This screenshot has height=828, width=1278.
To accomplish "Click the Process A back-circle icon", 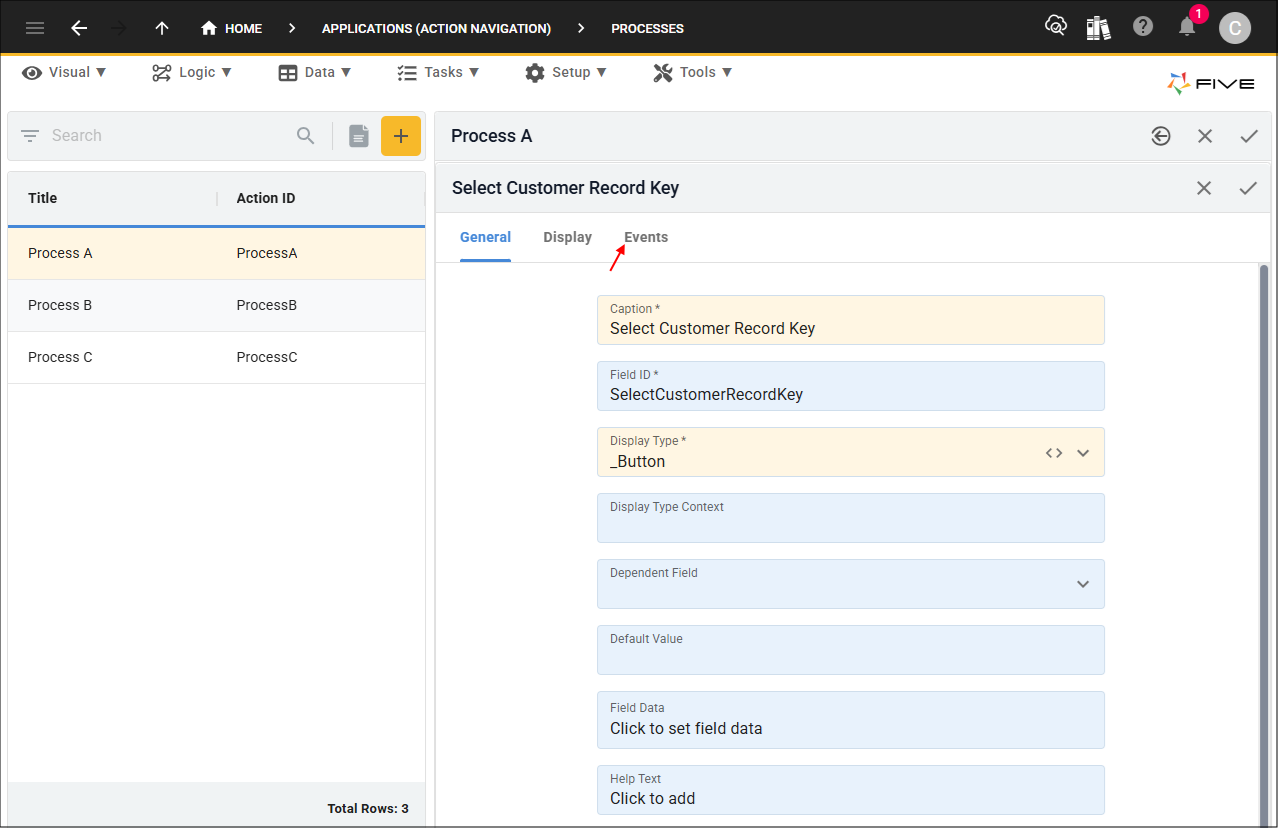I will click(1161, 136).
